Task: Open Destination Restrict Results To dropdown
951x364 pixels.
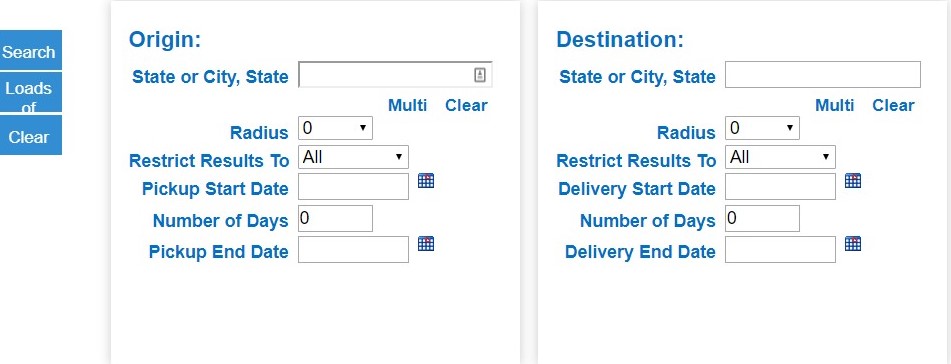Action: pyautogui.click(x=781, y=157)
